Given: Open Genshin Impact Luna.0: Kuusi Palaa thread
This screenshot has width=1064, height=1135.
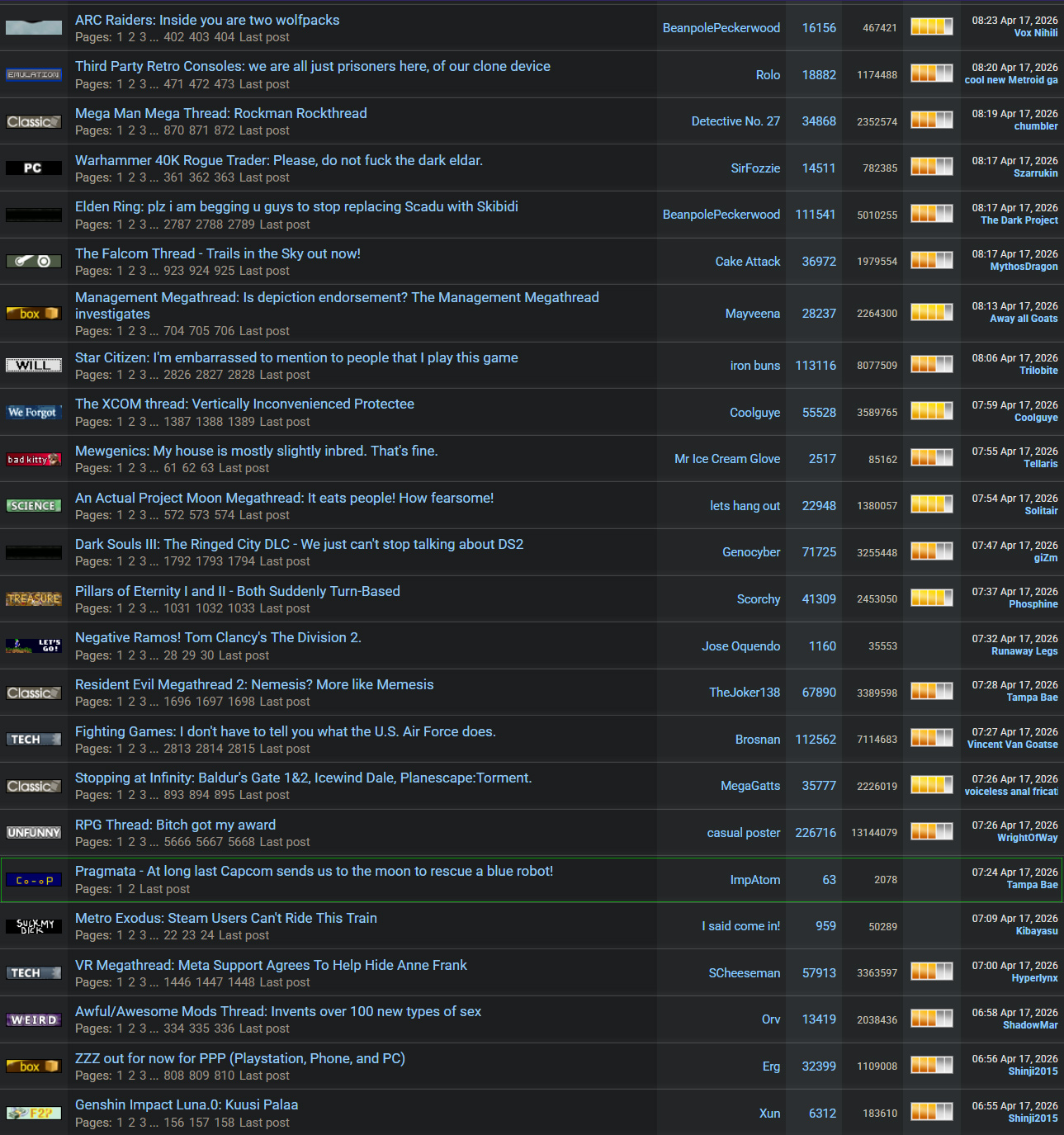Looking at the screenshot, I should [x=187, y=1104].
